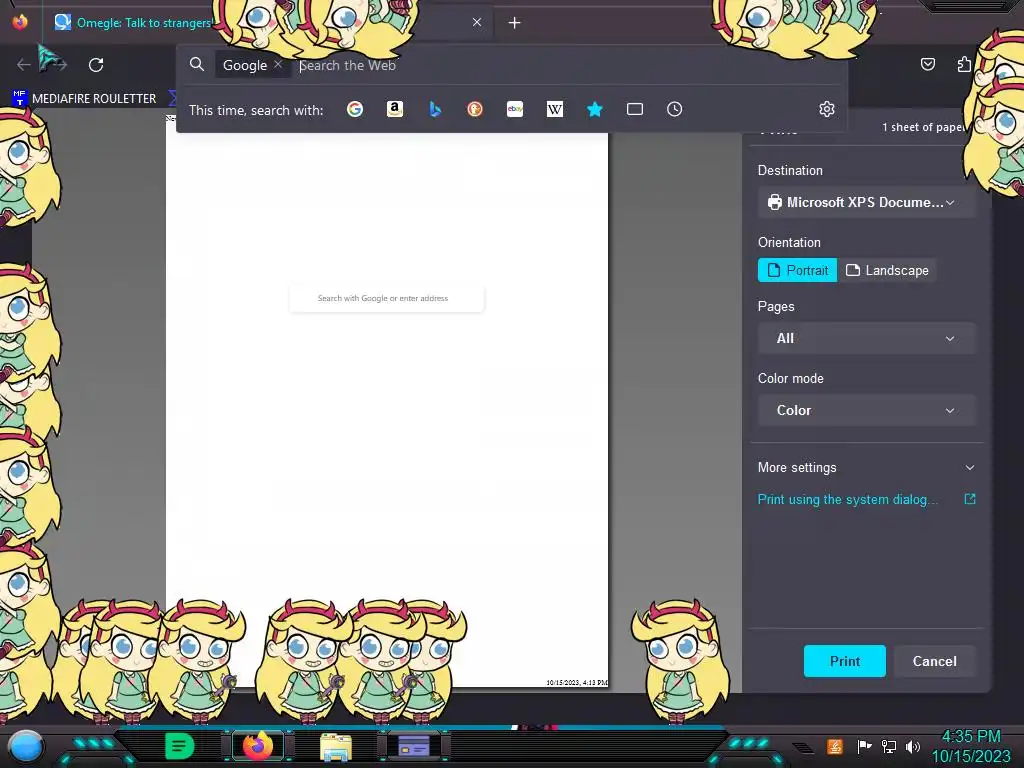
Task: Click the Firefox logo in title bar
Action: (x=20, y=21)
